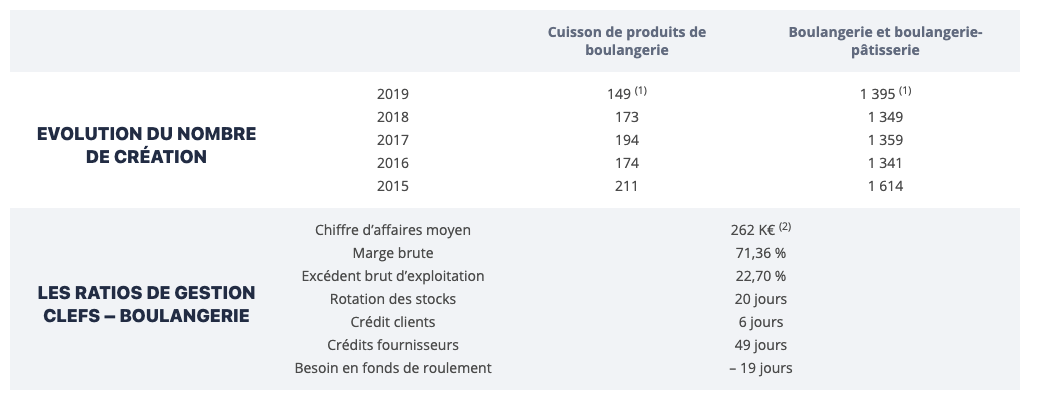The width and height of the screenshot is (1037, 399).
Task: Click the 'Besoin en fonds de roulement' label
Action: [393, 368]
